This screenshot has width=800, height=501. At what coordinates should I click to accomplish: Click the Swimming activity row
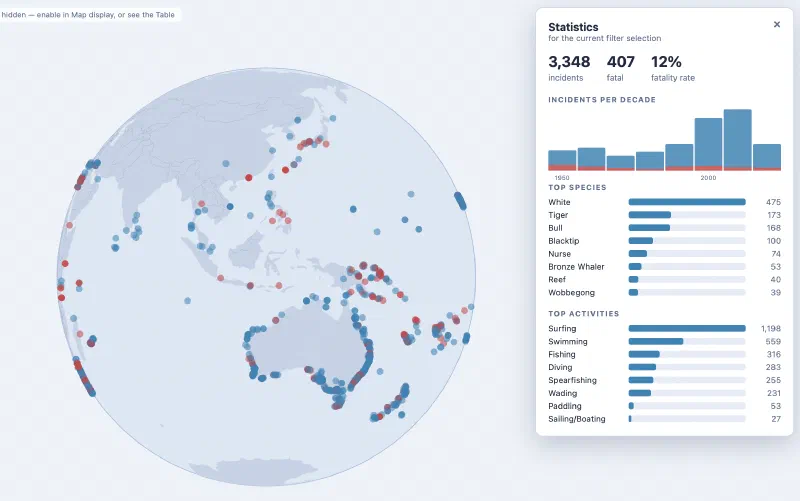click(x=664, y=341)
